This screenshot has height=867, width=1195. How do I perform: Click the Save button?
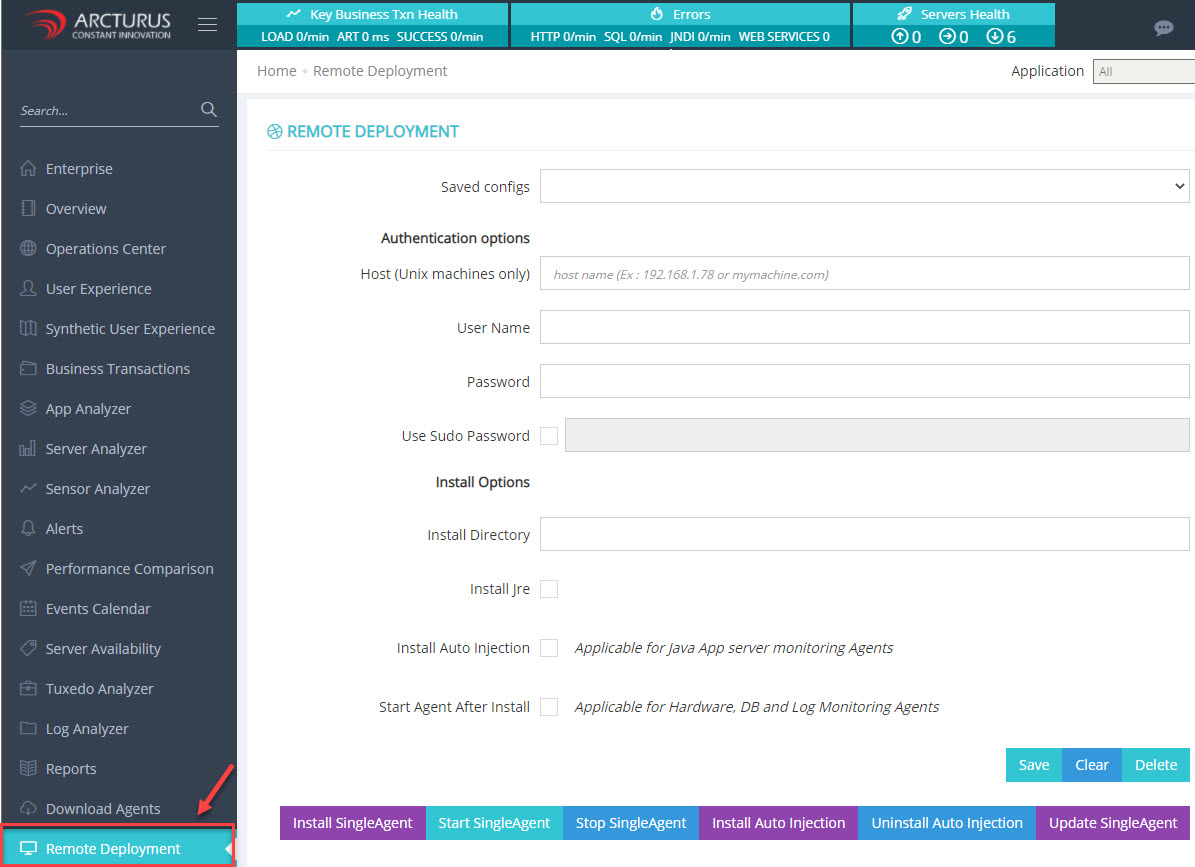point(1033,765)
